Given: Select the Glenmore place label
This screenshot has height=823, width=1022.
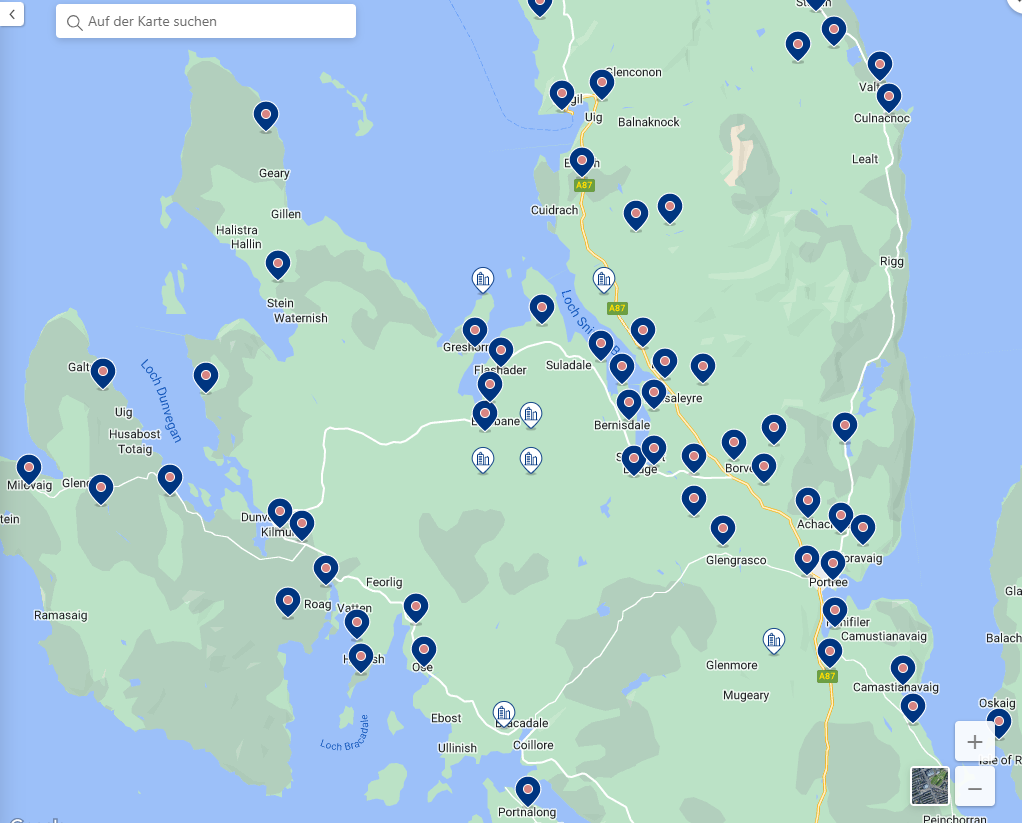Looking at the screenshot, I should coord(732,665).
